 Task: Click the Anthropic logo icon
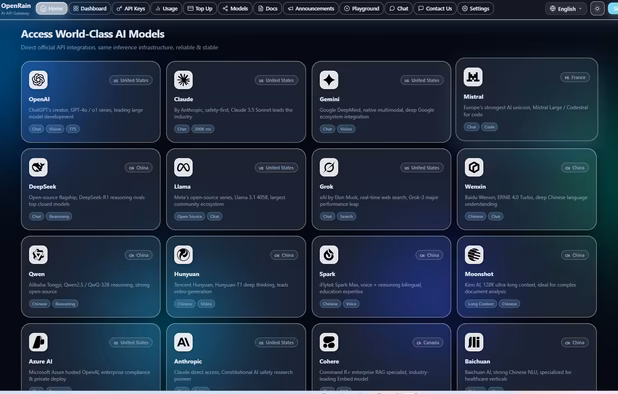pos(183,342)
